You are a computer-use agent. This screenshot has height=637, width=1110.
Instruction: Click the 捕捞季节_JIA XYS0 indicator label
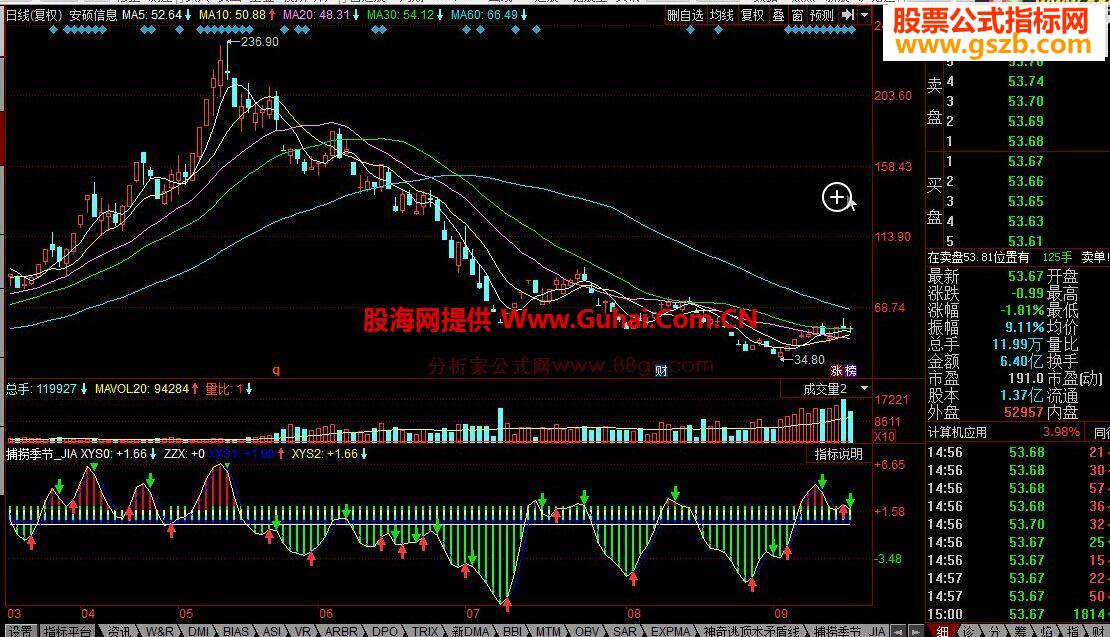pyautogui.click(x=76, y=454)
